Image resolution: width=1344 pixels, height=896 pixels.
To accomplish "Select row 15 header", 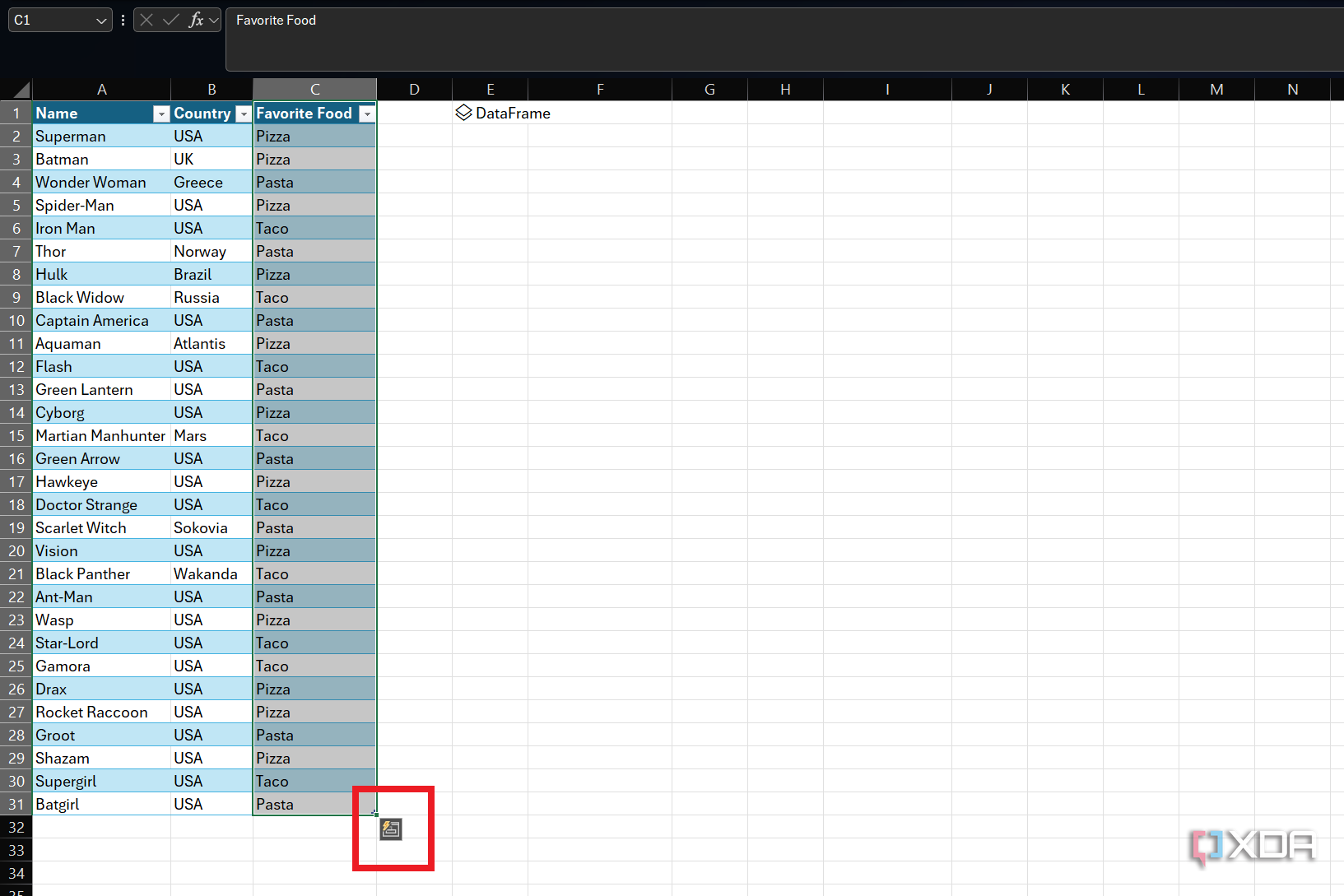I will (16, 435).
